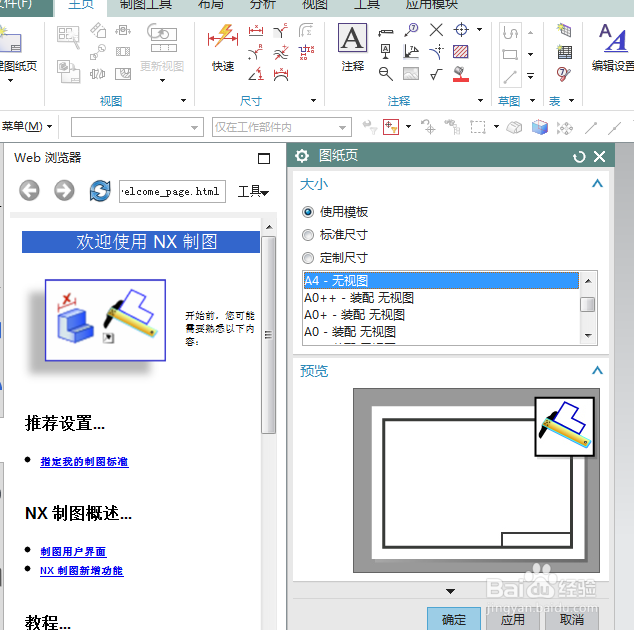Collapse the 预览 section
The width and height of the screenshot is (634, 630).
(597, 370)
